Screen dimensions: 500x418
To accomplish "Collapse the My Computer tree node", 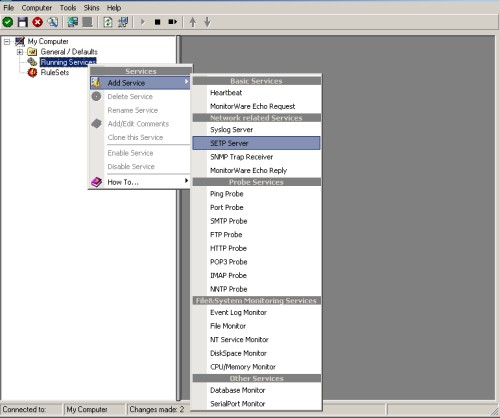I will point(7,42).
